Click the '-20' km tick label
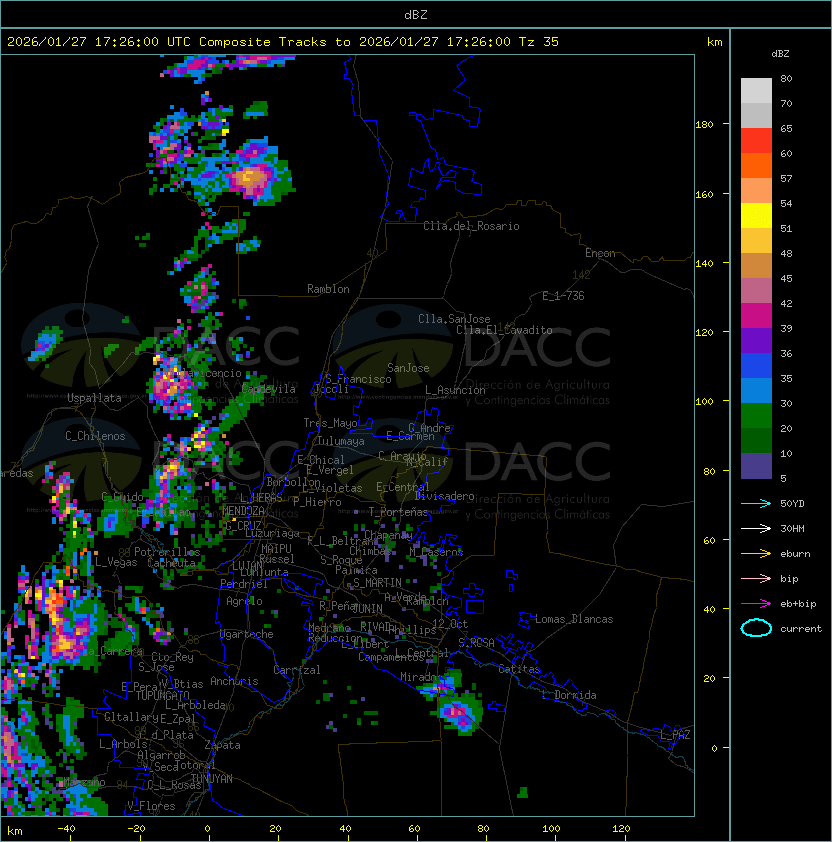 coord(136,829)
